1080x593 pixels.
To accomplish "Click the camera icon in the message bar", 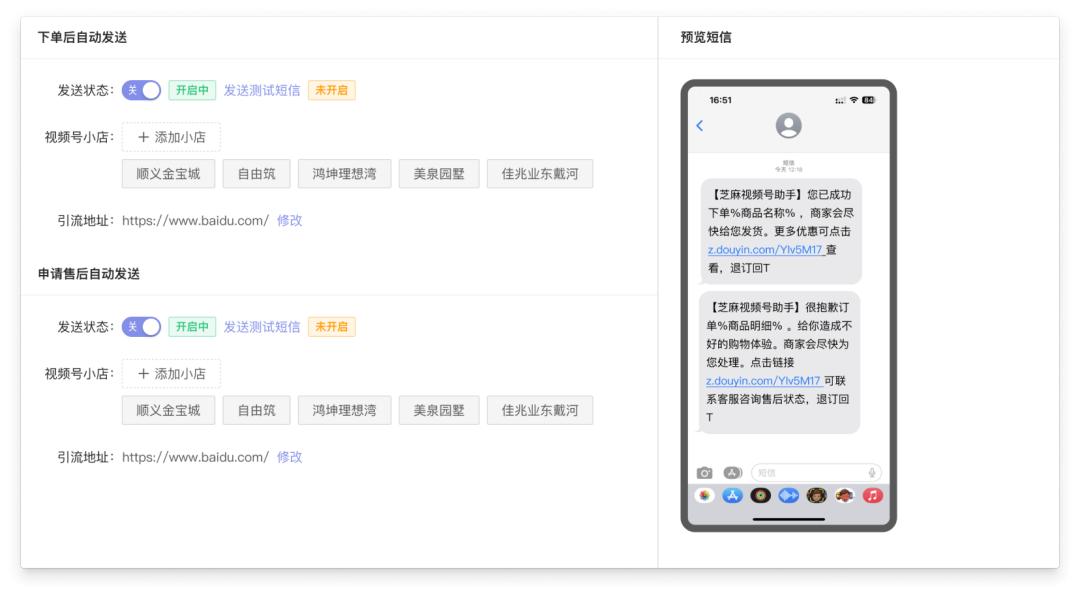I will [x=704, y=472].
